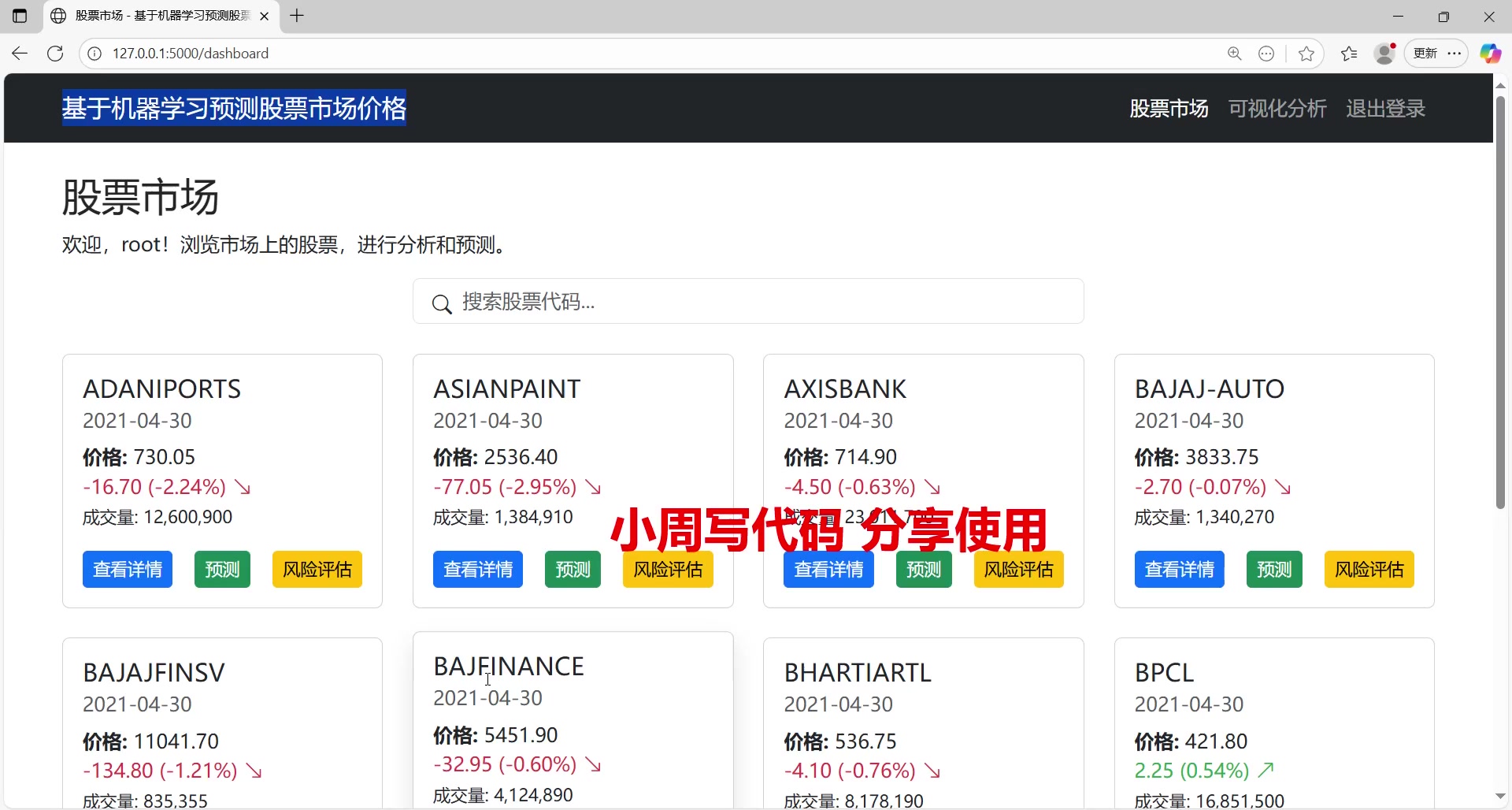The width and height of the screenshot is (1512, 810).
Task: Select the 股票市场 navigation item
Action: 1169,108
